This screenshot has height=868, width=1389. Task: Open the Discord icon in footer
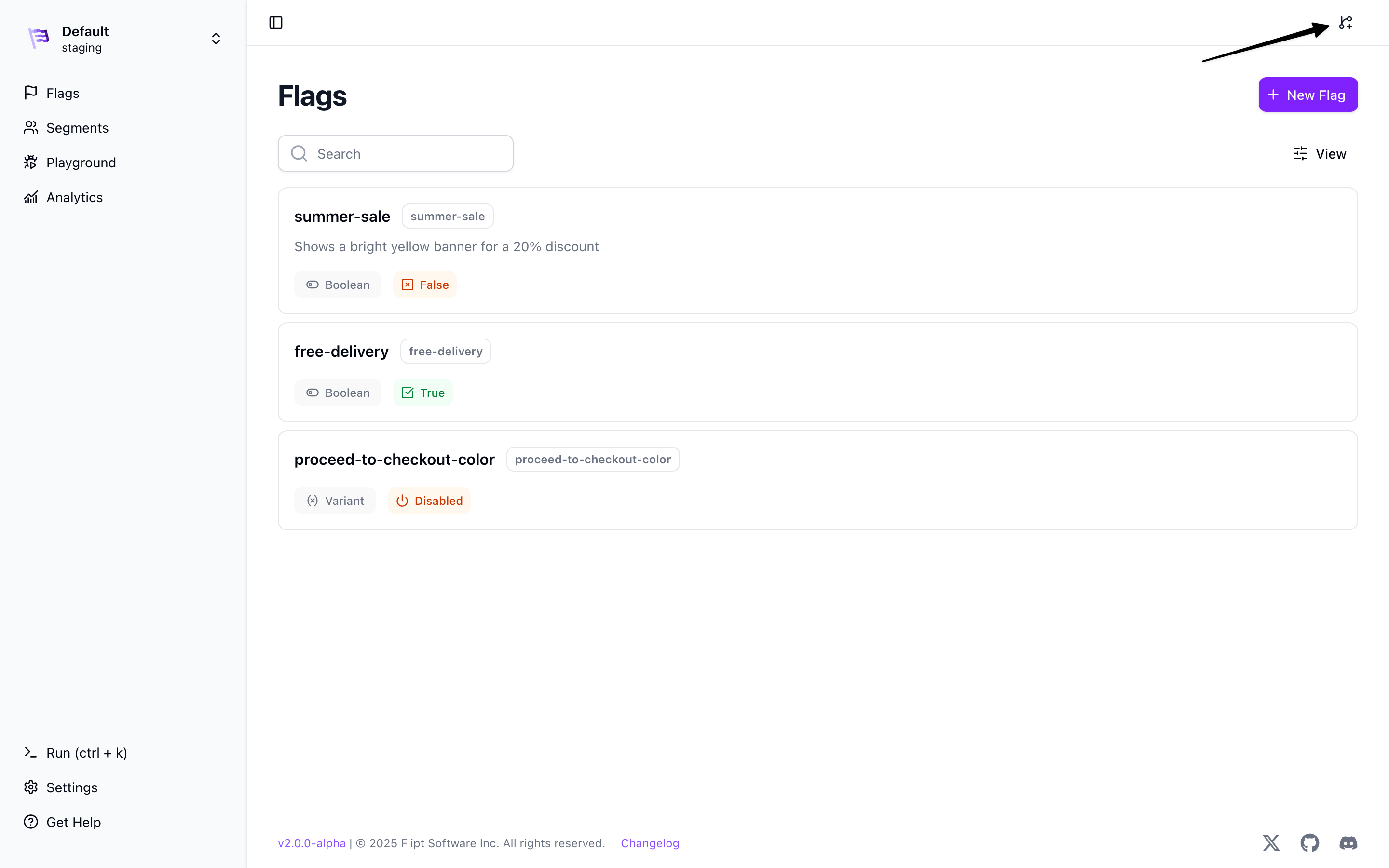click(1348, 843)
